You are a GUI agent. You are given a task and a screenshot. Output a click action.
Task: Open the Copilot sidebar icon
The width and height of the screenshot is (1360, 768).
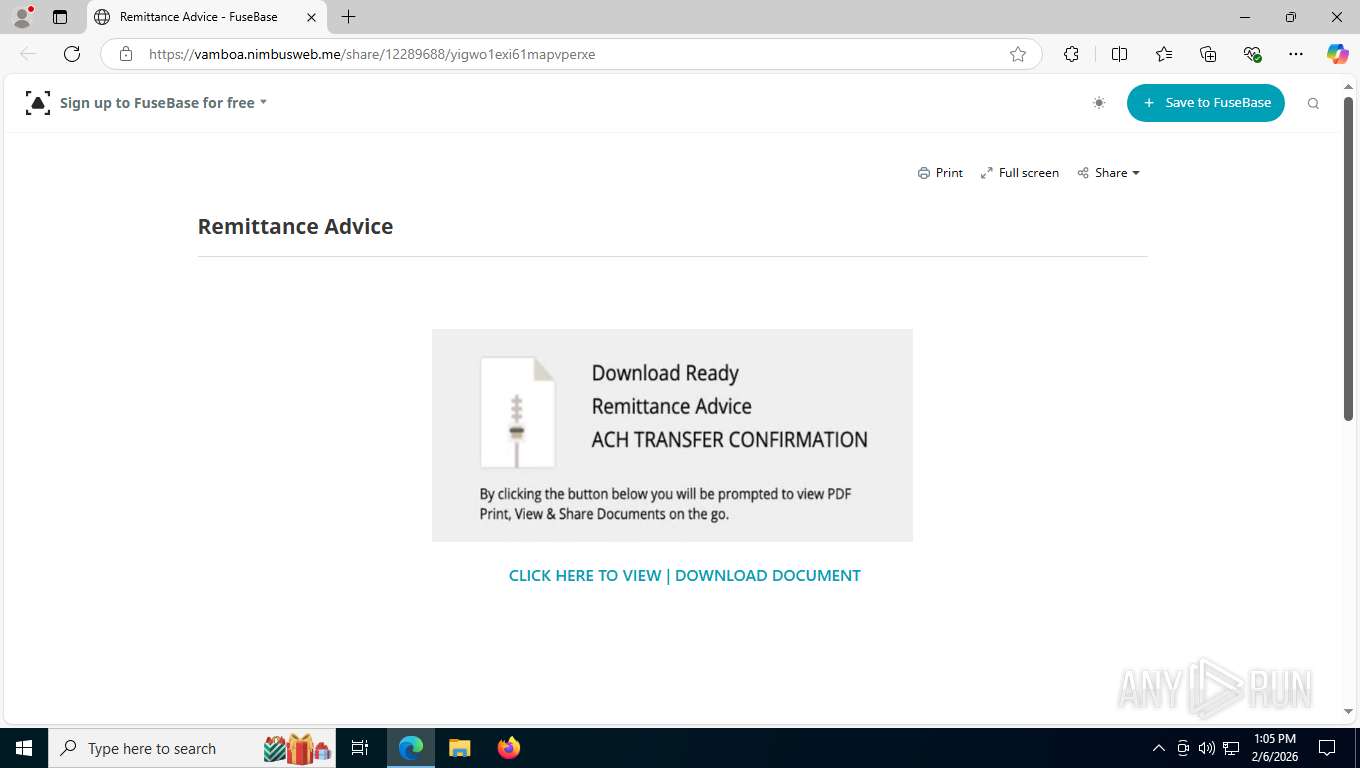tap(1338, 54)
